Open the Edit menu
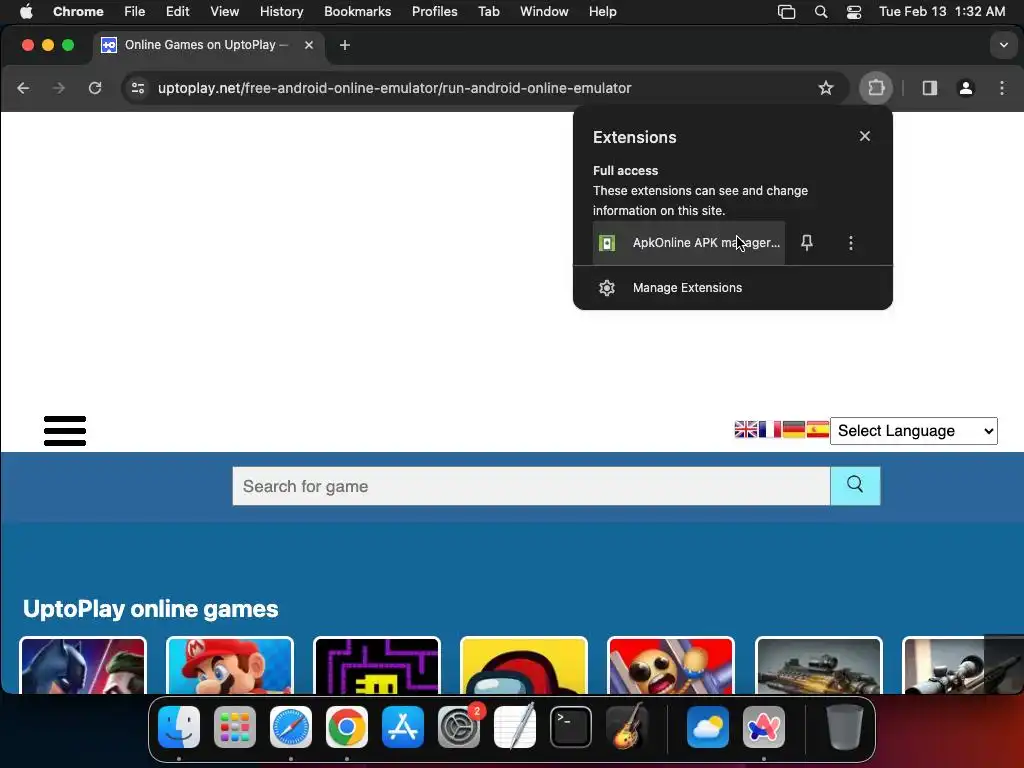Viewport: 1024px width, 768px height. click(177, 11)
